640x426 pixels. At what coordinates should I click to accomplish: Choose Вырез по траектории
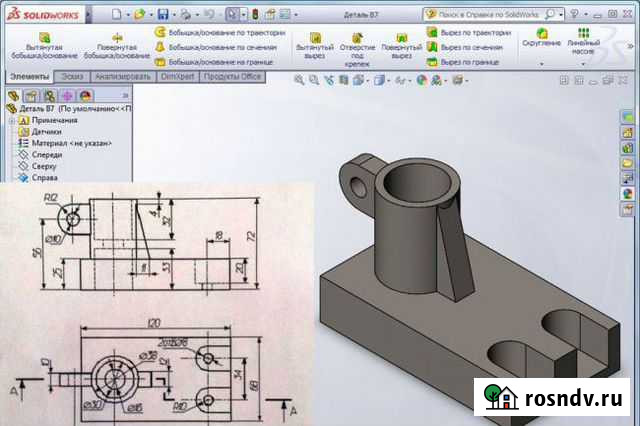click(469, 33)
